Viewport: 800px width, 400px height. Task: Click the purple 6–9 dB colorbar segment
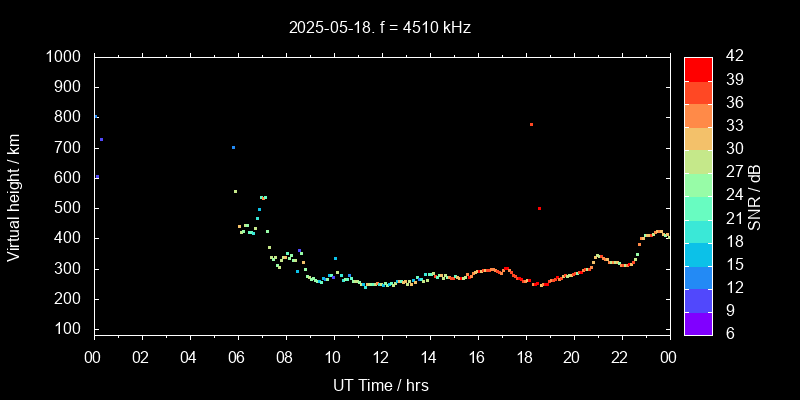(698, 323)
